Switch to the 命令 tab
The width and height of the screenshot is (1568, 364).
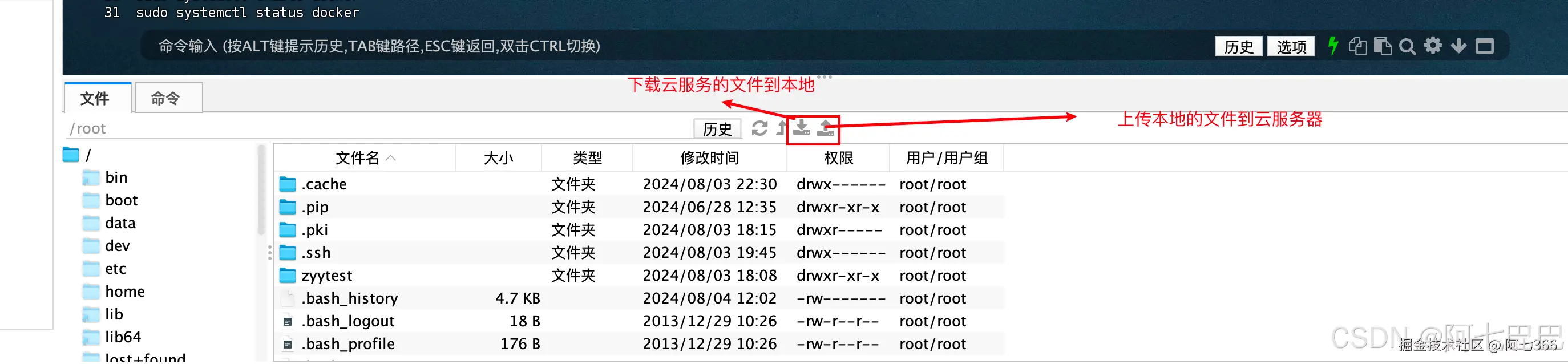click(x=167, y=98)
